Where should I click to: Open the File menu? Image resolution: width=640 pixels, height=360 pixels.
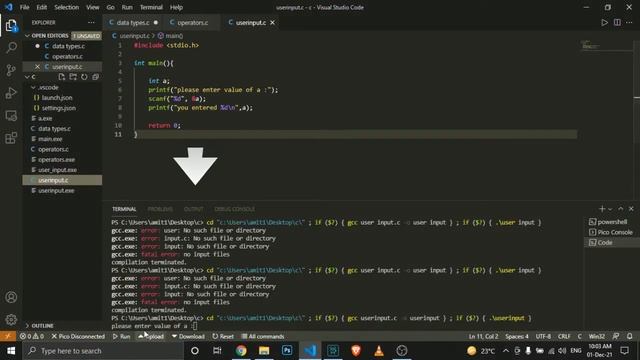click(x=24, y=7)
